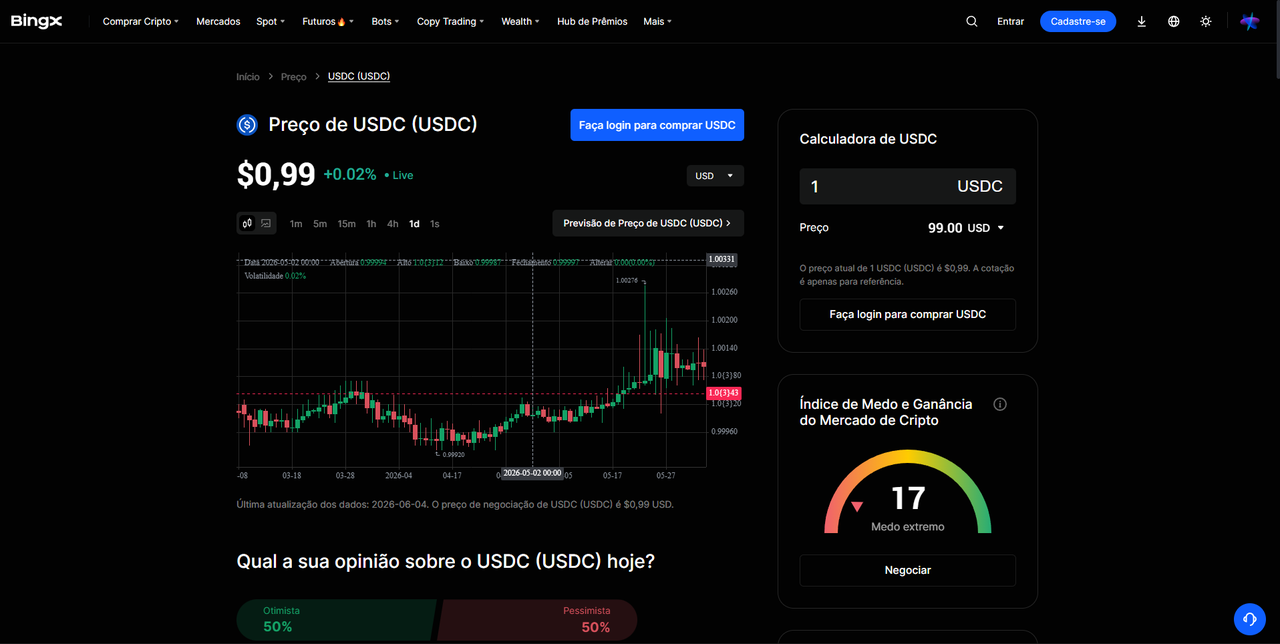1280x644 pixels.
Task: Vote Otimista on USDC
Action: pos(336,619)
